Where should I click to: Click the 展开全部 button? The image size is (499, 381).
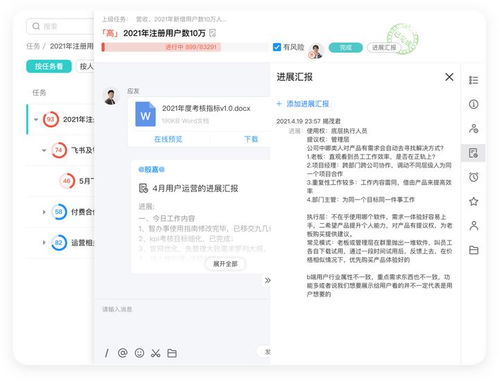coord(225,264)
